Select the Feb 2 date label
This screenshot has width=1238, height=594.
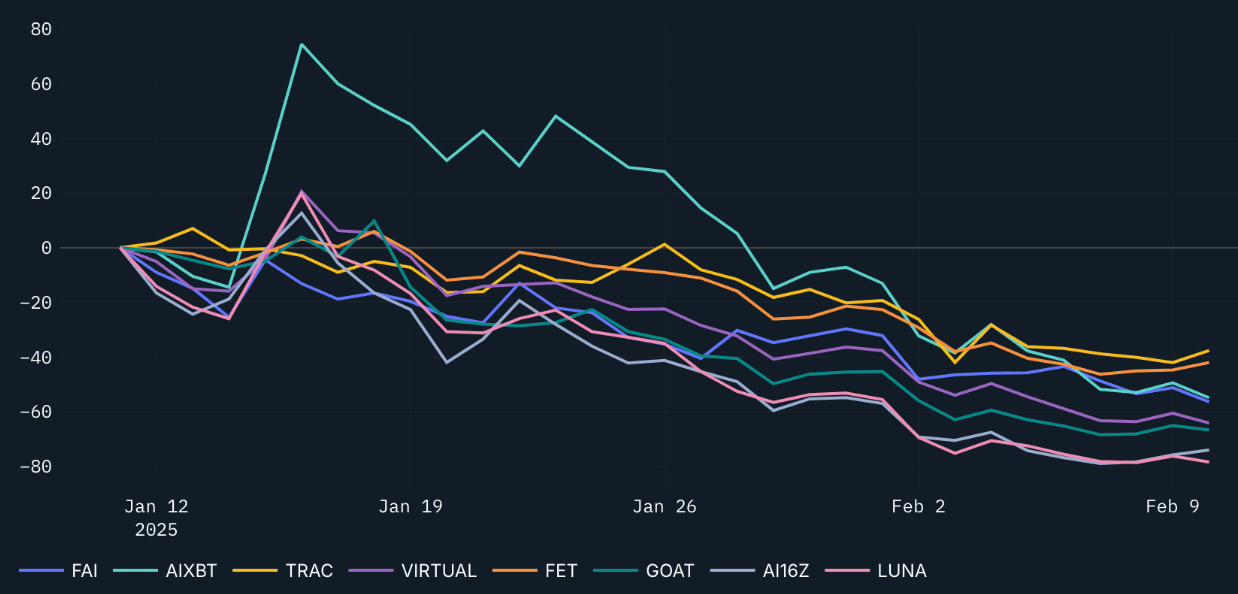click(918, 507)
